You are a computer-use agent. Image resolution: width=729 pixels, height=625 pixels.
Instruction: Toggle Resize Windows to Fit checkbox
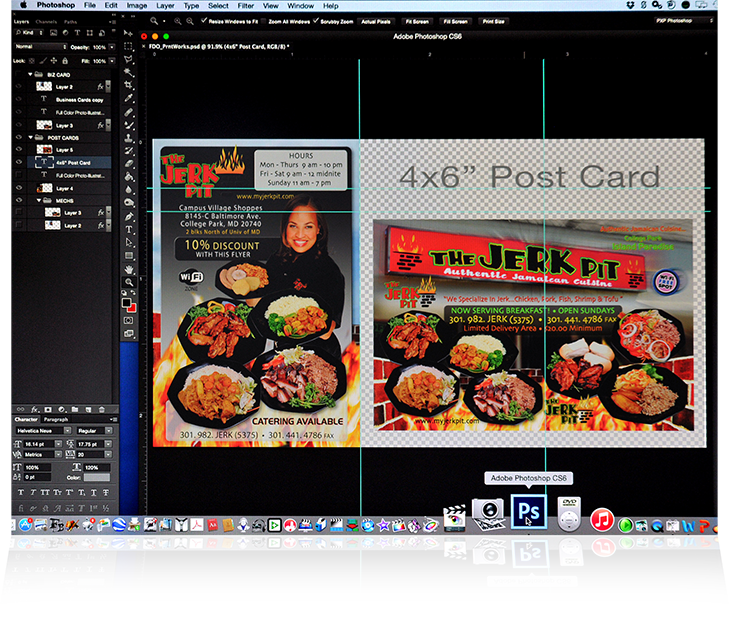click(x=204, y=21)
